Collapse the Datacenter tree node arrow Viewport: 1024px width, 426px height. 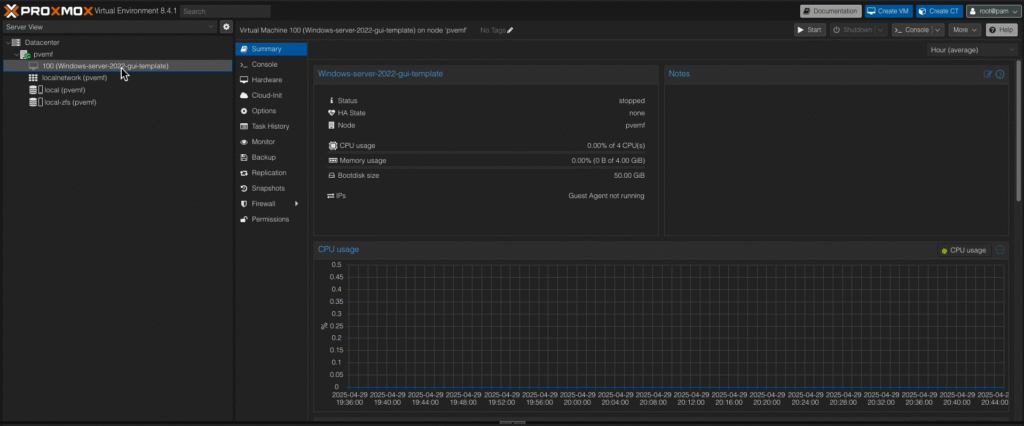(x=7, y=42)
